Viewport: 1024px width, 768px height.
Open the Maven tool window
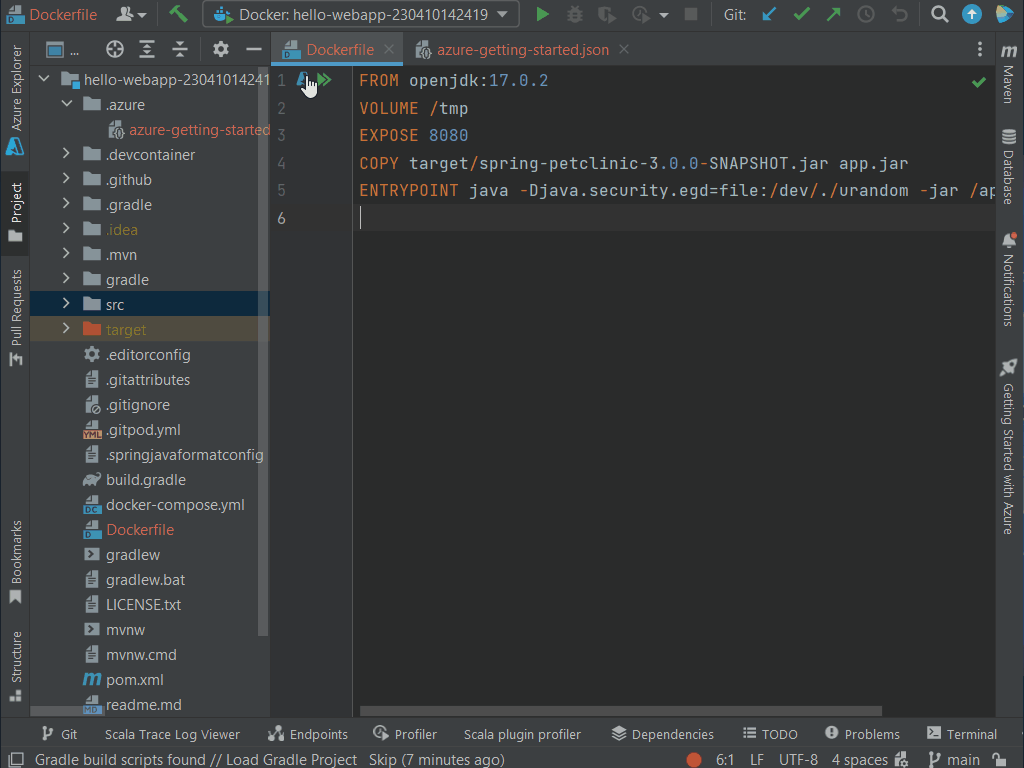1009,74
